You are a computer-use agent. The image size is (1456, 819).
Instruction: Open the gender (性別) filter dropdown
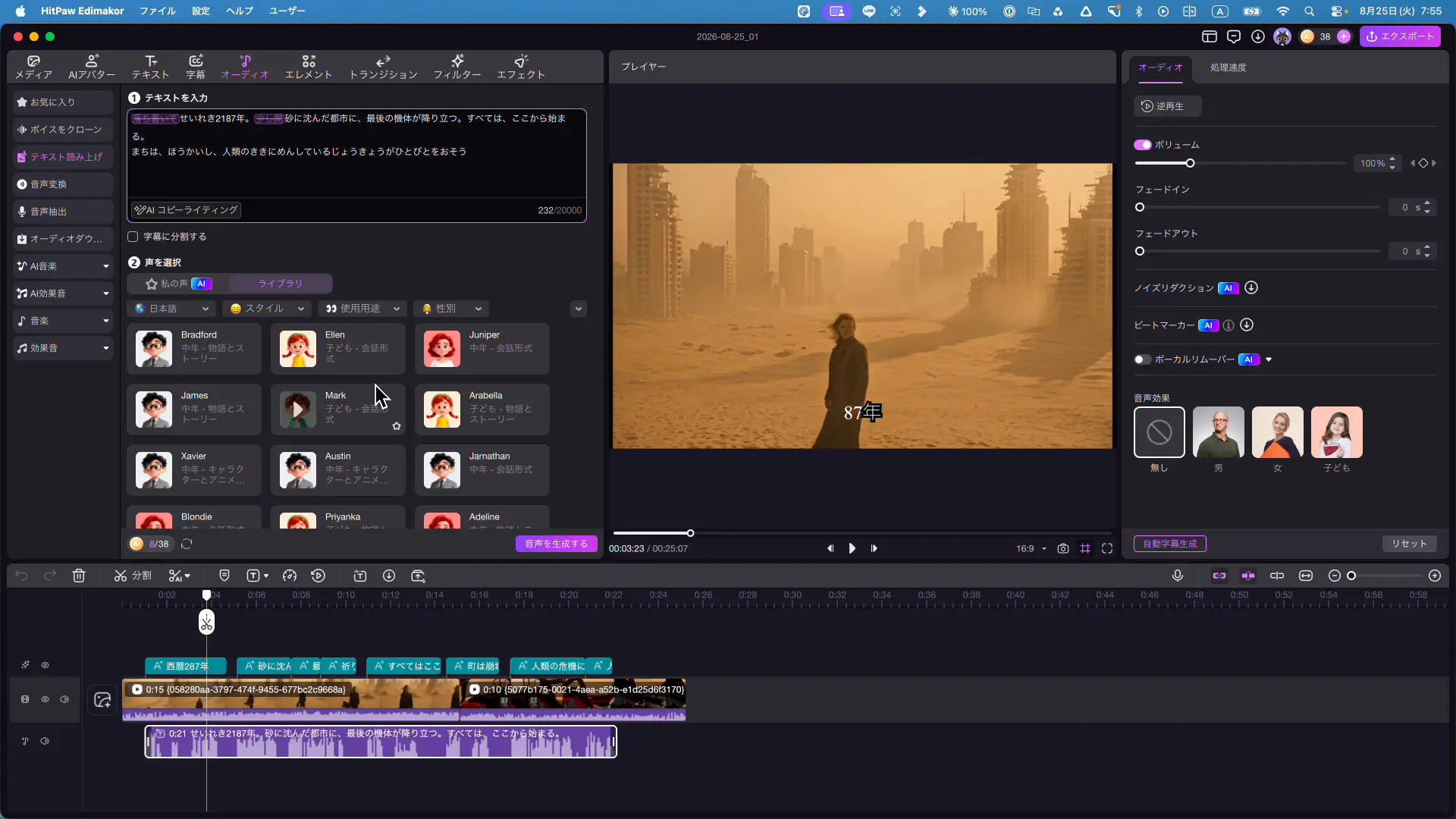click(452, 309)
